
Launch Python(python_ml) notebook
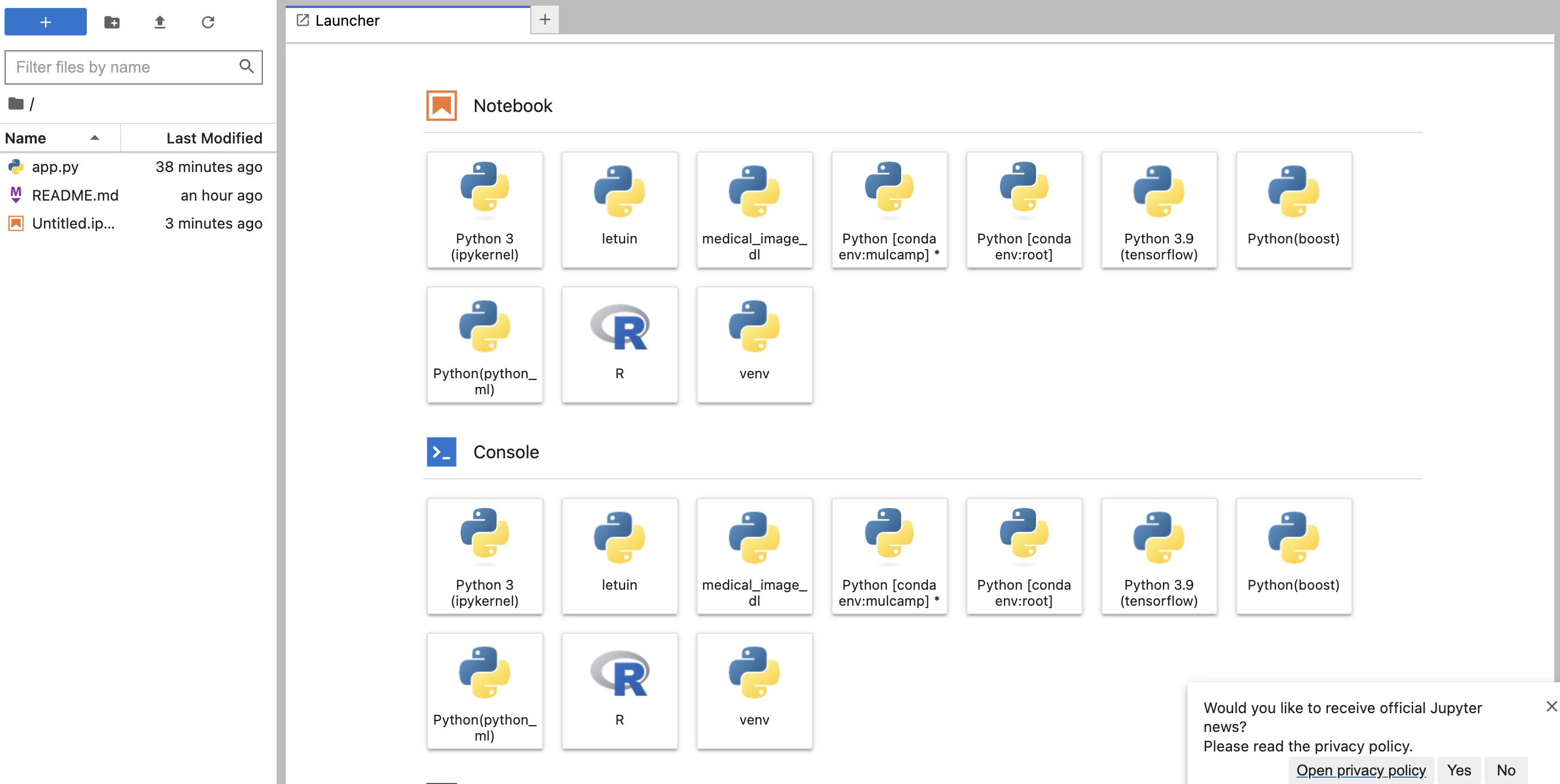[485, 345]
